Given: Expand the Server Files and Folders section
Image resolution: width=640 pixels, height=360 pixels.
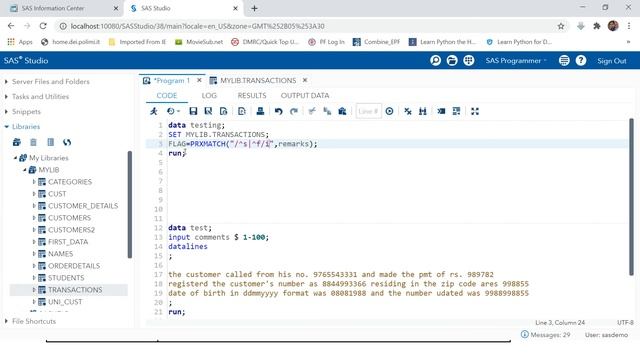Looking at the screenshot, I should pos(7,82).
